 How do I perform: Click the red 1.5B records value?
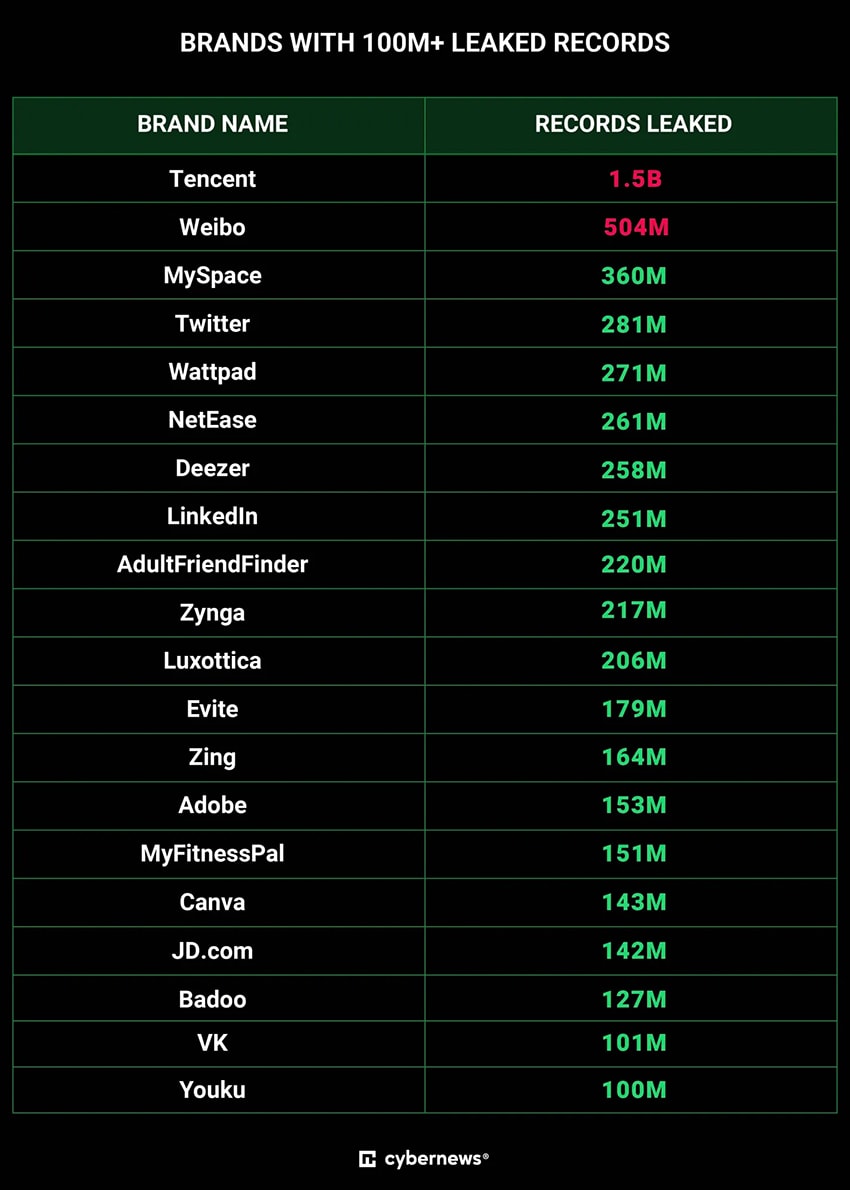coord(633,179)
